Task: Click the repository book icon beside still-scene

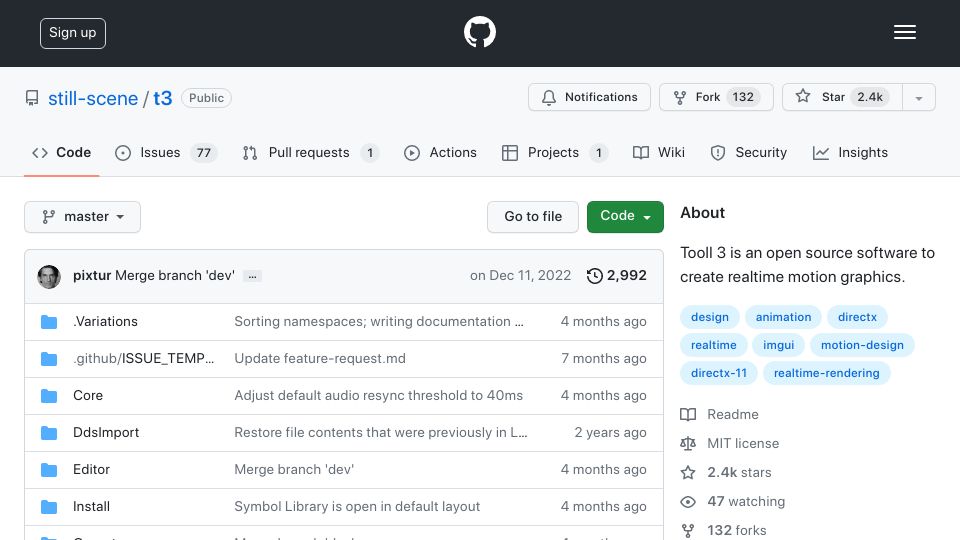Action: pyautogui.click(x=32, y=98)
